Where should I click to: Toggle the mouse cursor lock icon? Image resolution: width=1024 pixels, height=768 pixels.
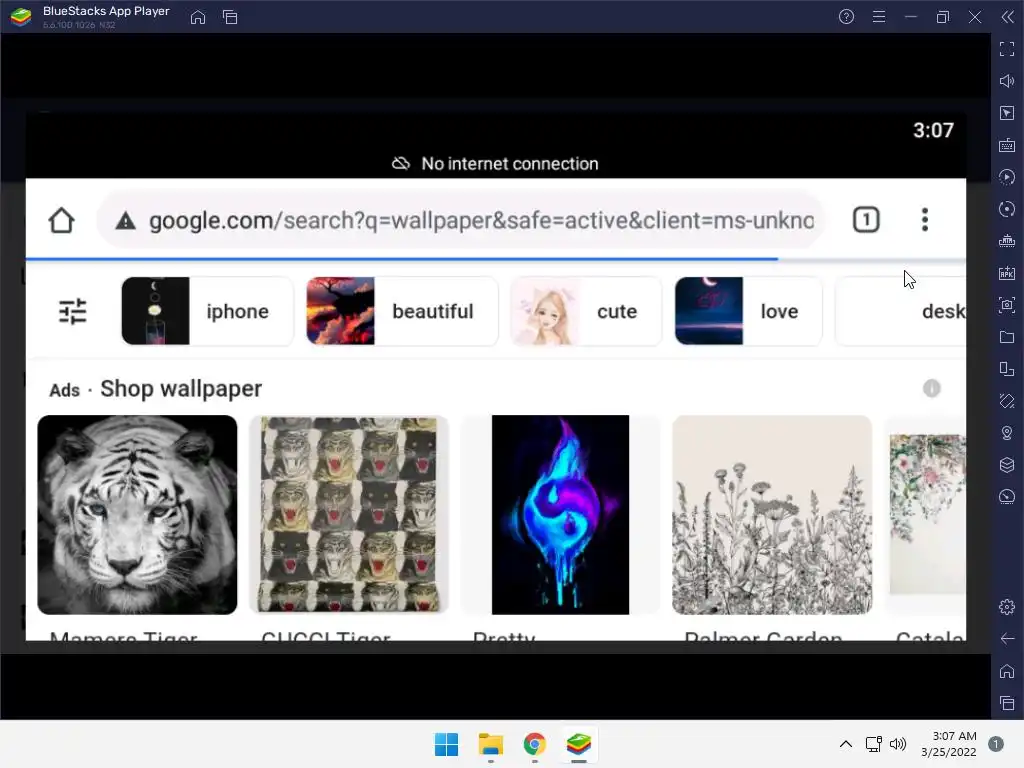pos(1007,113)
